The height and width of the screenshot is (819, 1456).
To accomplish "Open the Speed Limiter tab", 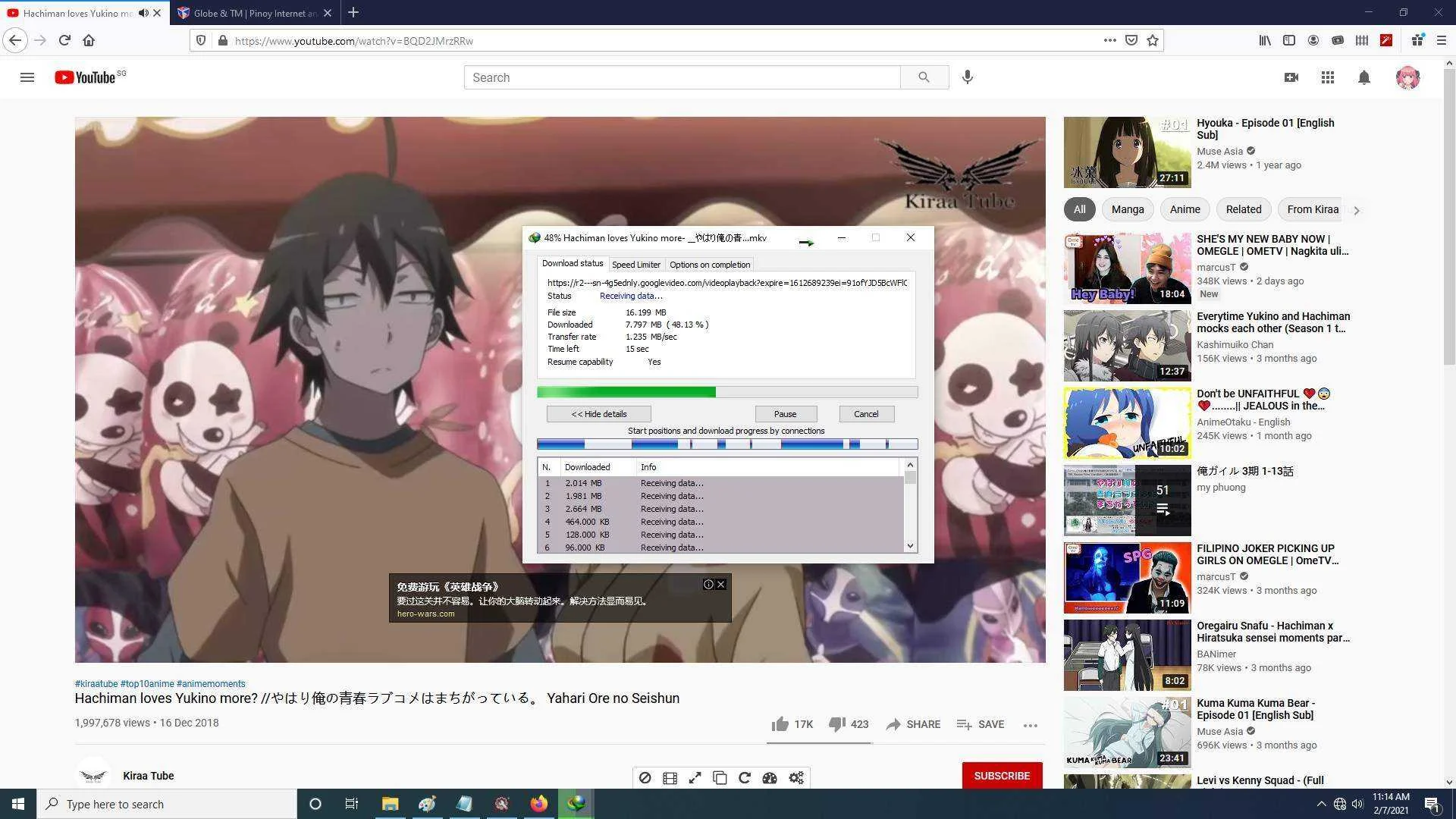I will point(636,265).
